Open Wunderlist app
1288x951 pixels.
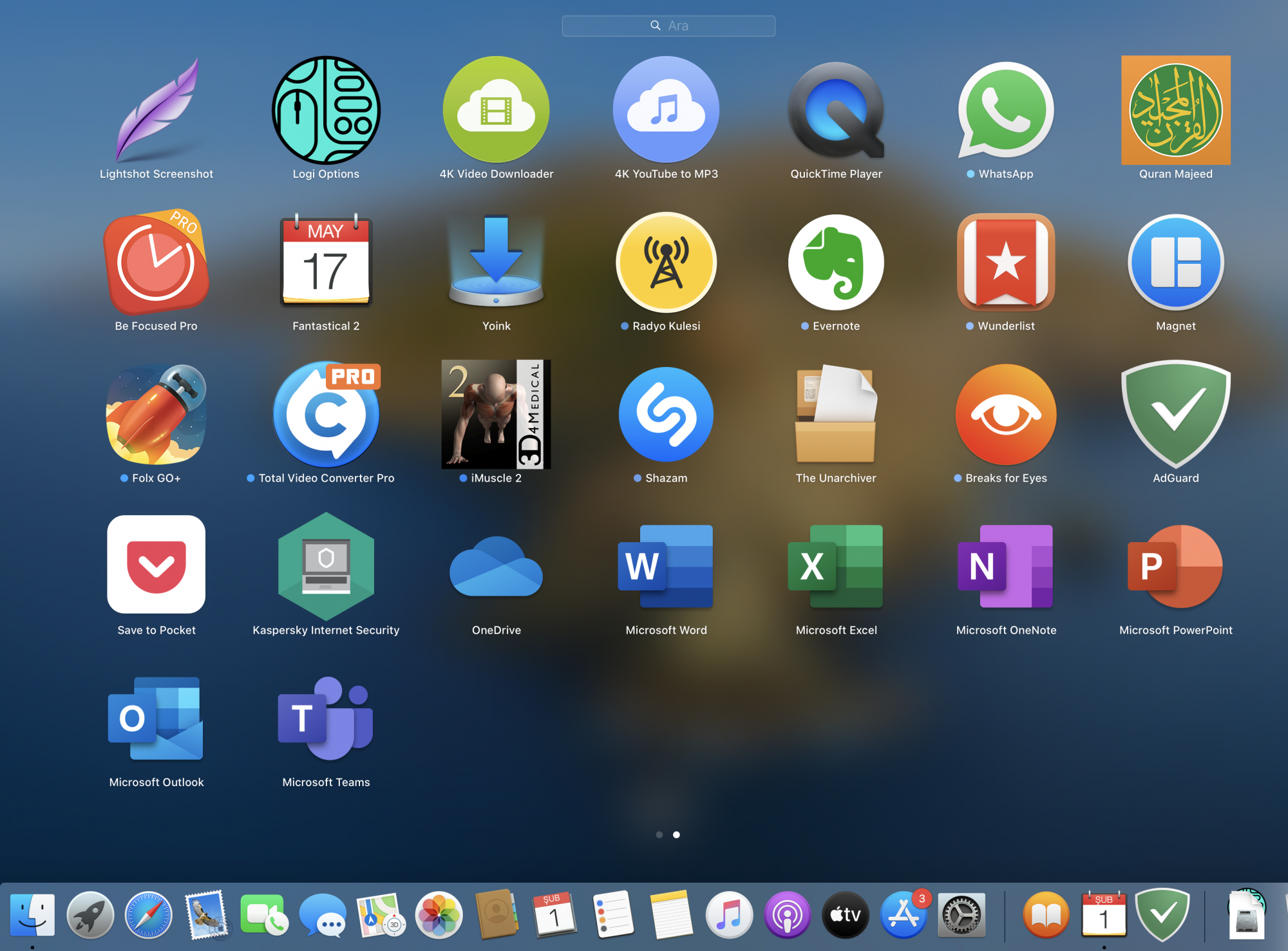(1006, 261)
